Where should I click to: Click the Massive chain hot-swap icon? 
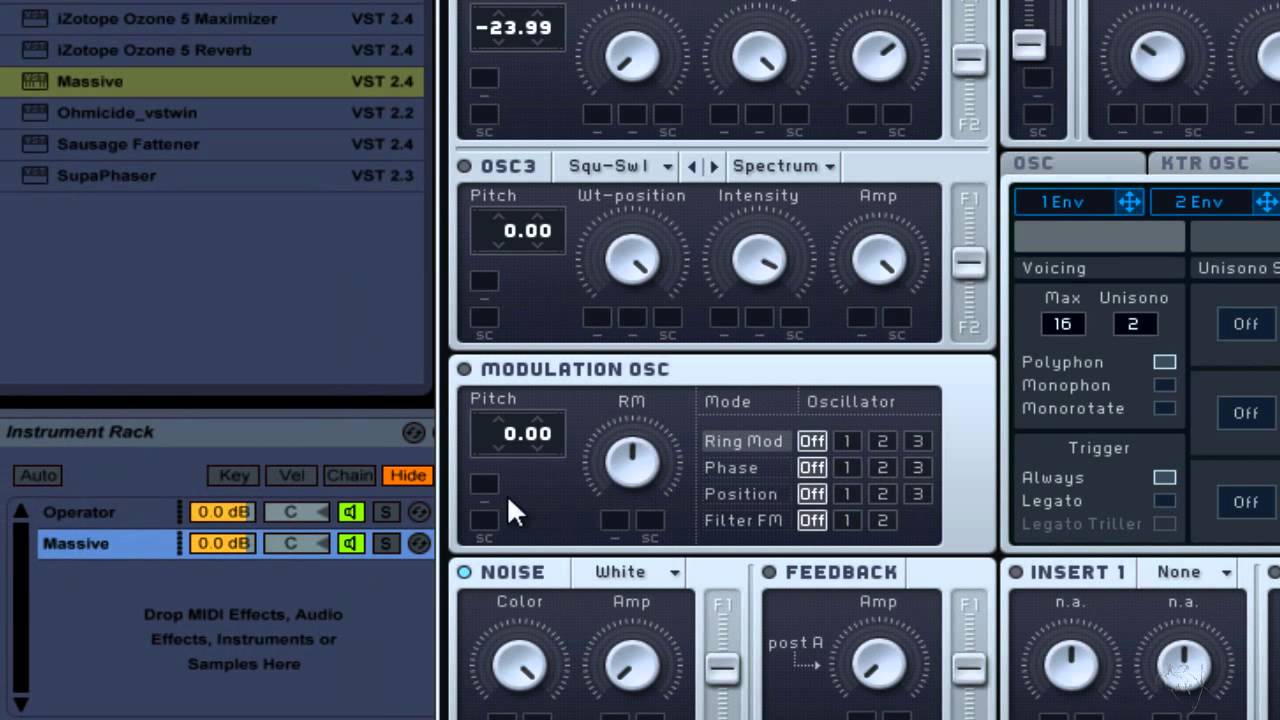[x=419, y=543]
